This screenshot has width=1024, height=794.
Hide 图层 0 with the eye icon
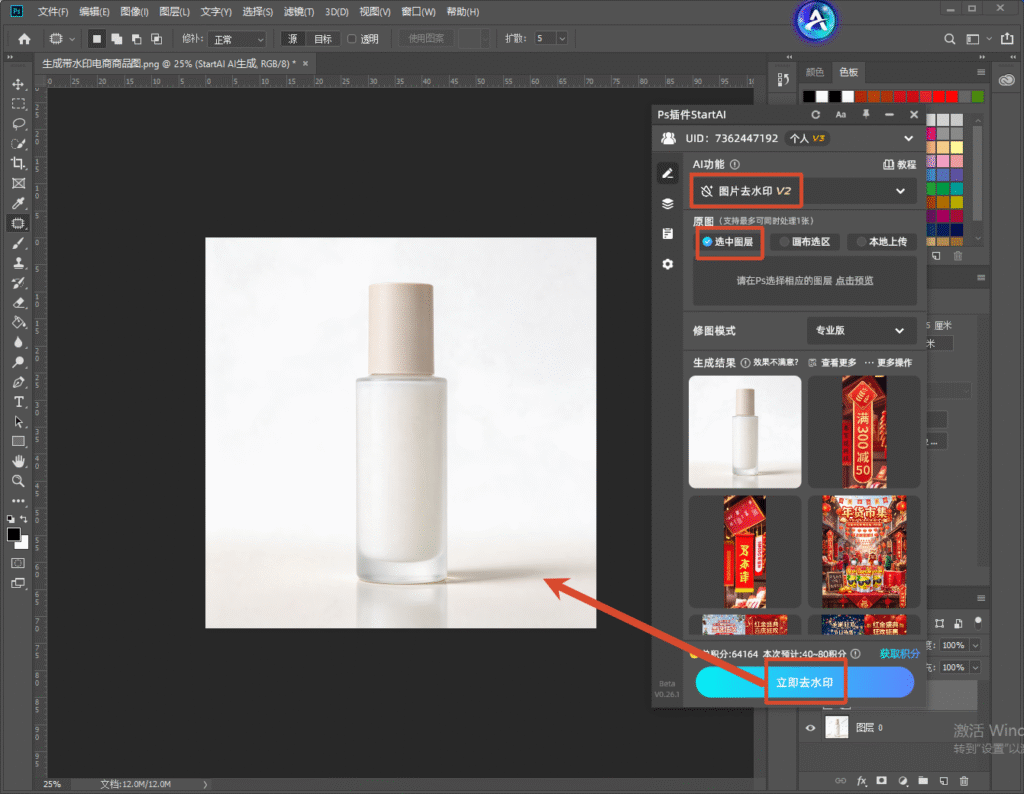(810, 727)
